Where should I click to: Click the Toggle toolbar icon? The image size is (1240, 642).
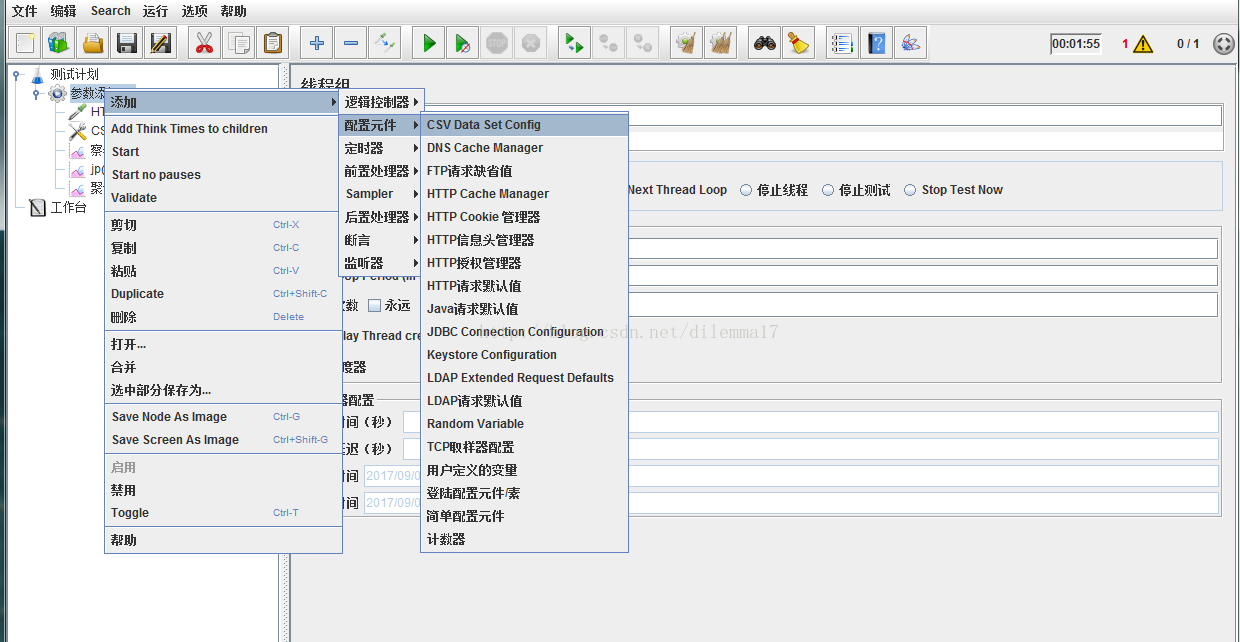click(385, 43)
